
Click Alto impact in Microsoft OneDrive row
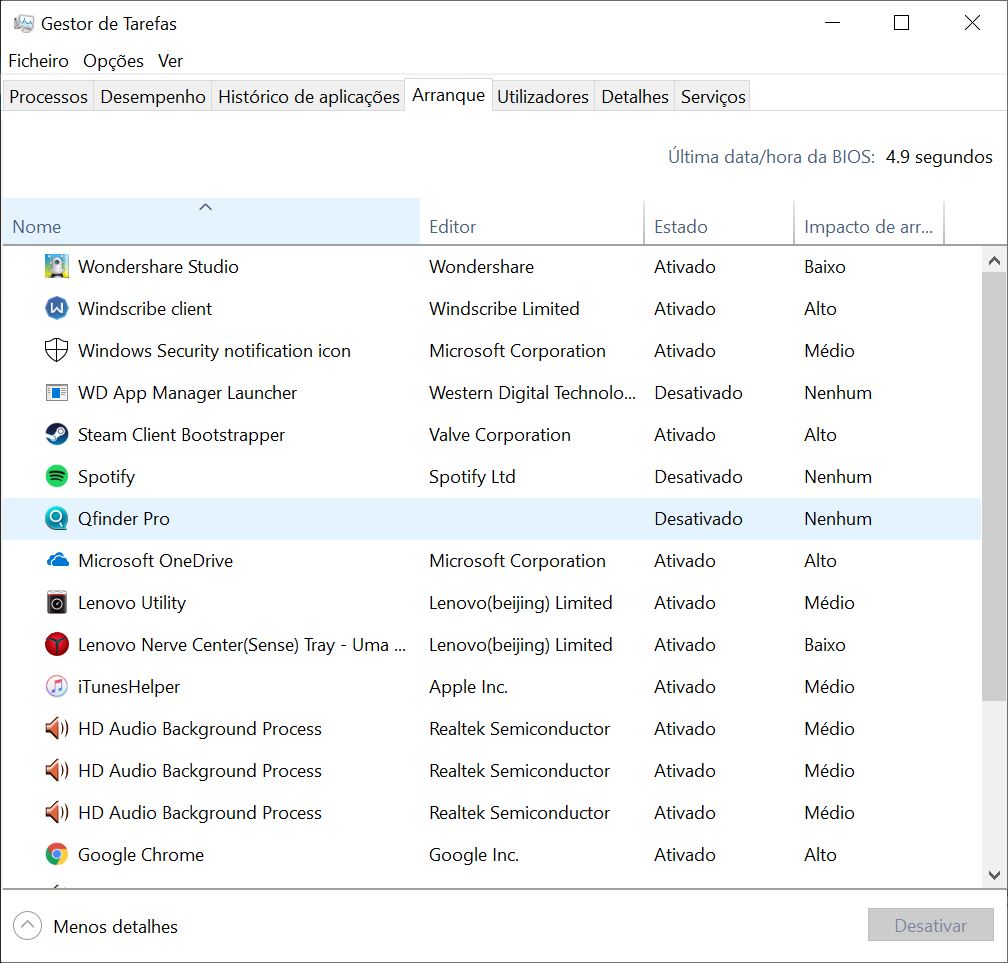tap(820, 561)
